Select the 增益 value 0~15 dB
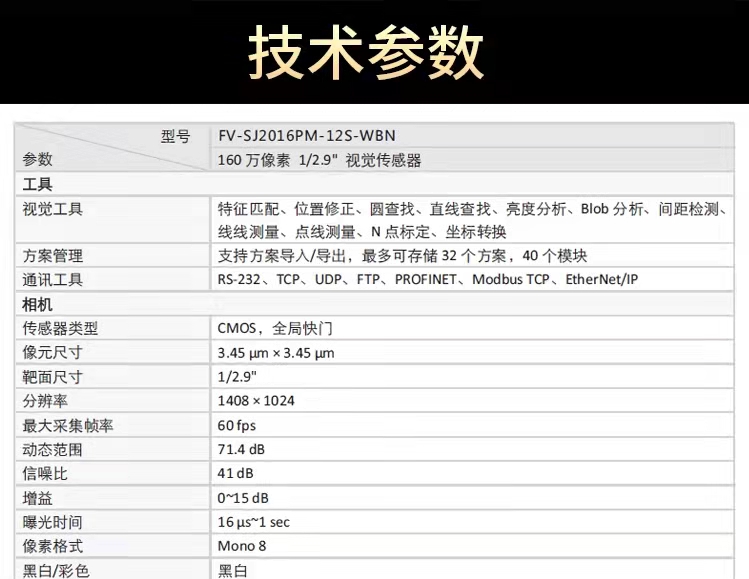 pos(243,498)
